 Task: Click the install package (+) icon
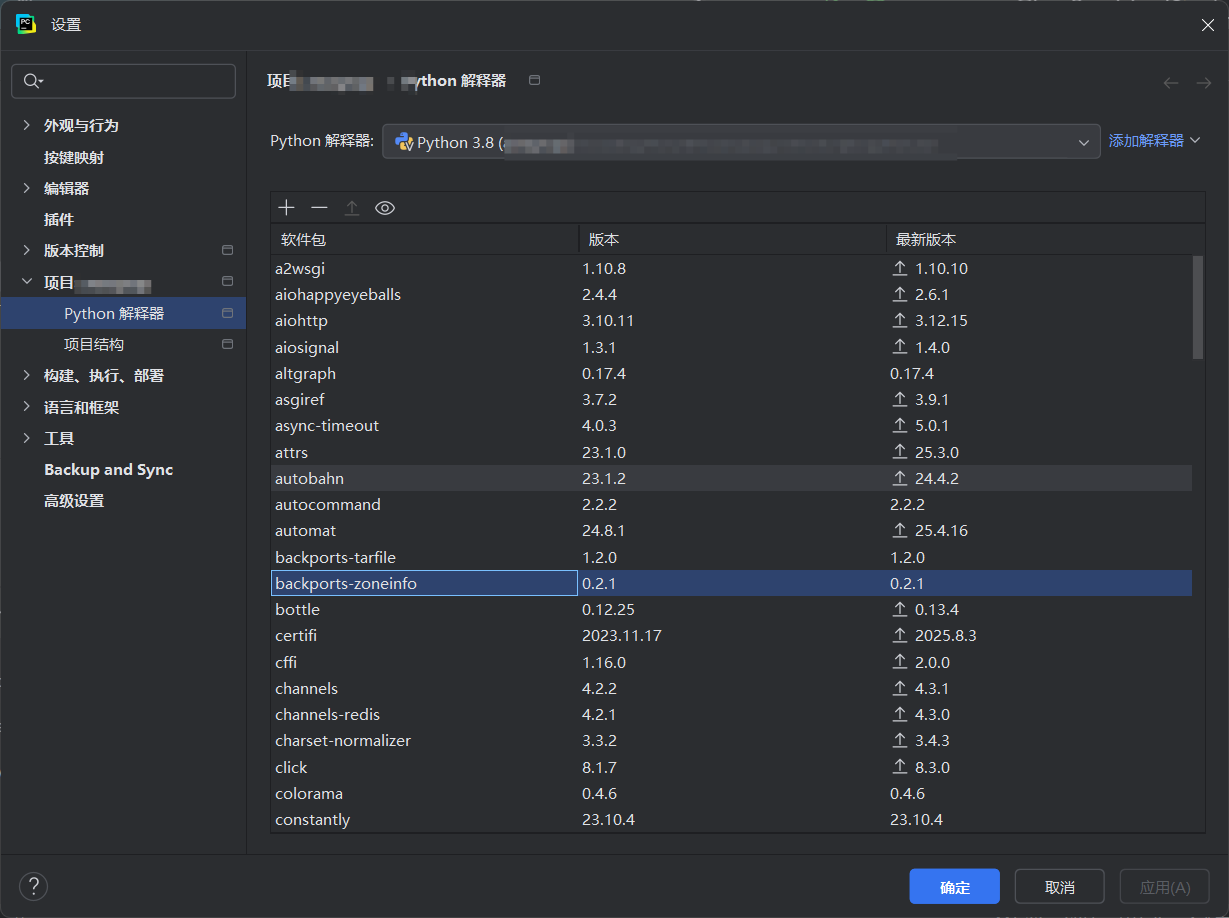click(286, 207)
